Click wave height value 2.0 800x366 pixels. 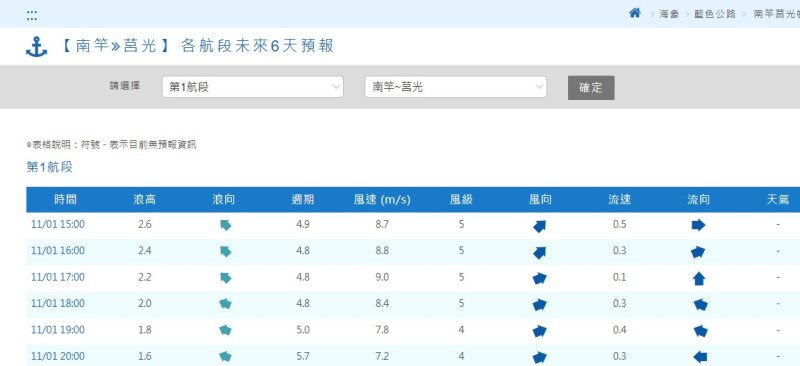[144, 304]
